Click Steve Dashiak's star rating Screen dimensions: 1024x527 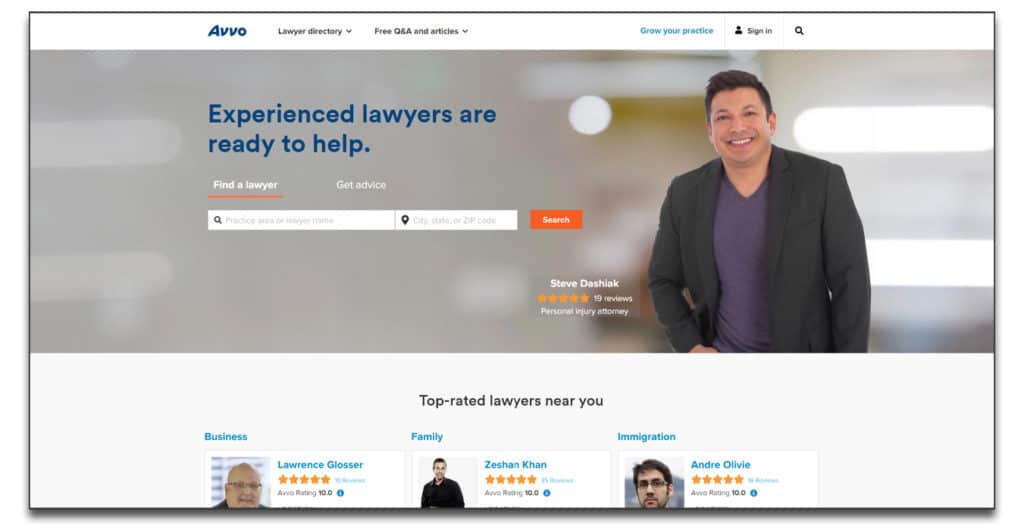(563, 298)
